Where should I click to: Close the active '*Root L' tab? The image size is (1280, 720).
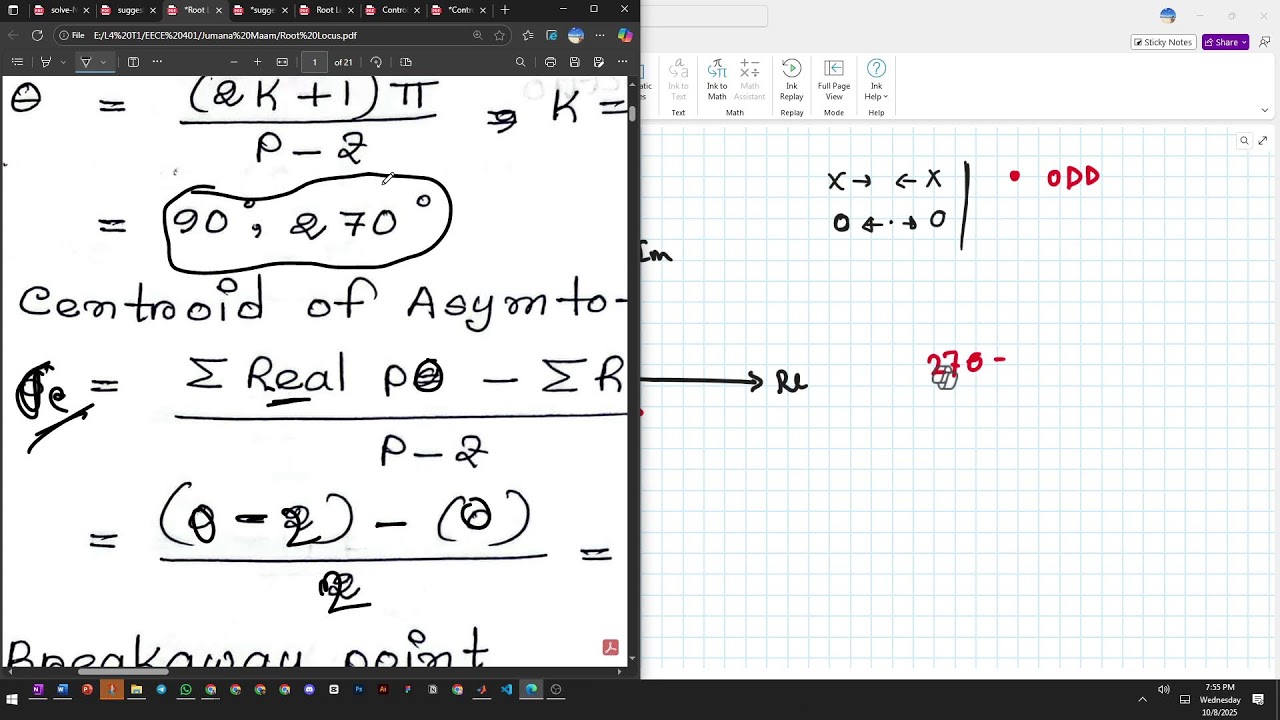(218, 10)
